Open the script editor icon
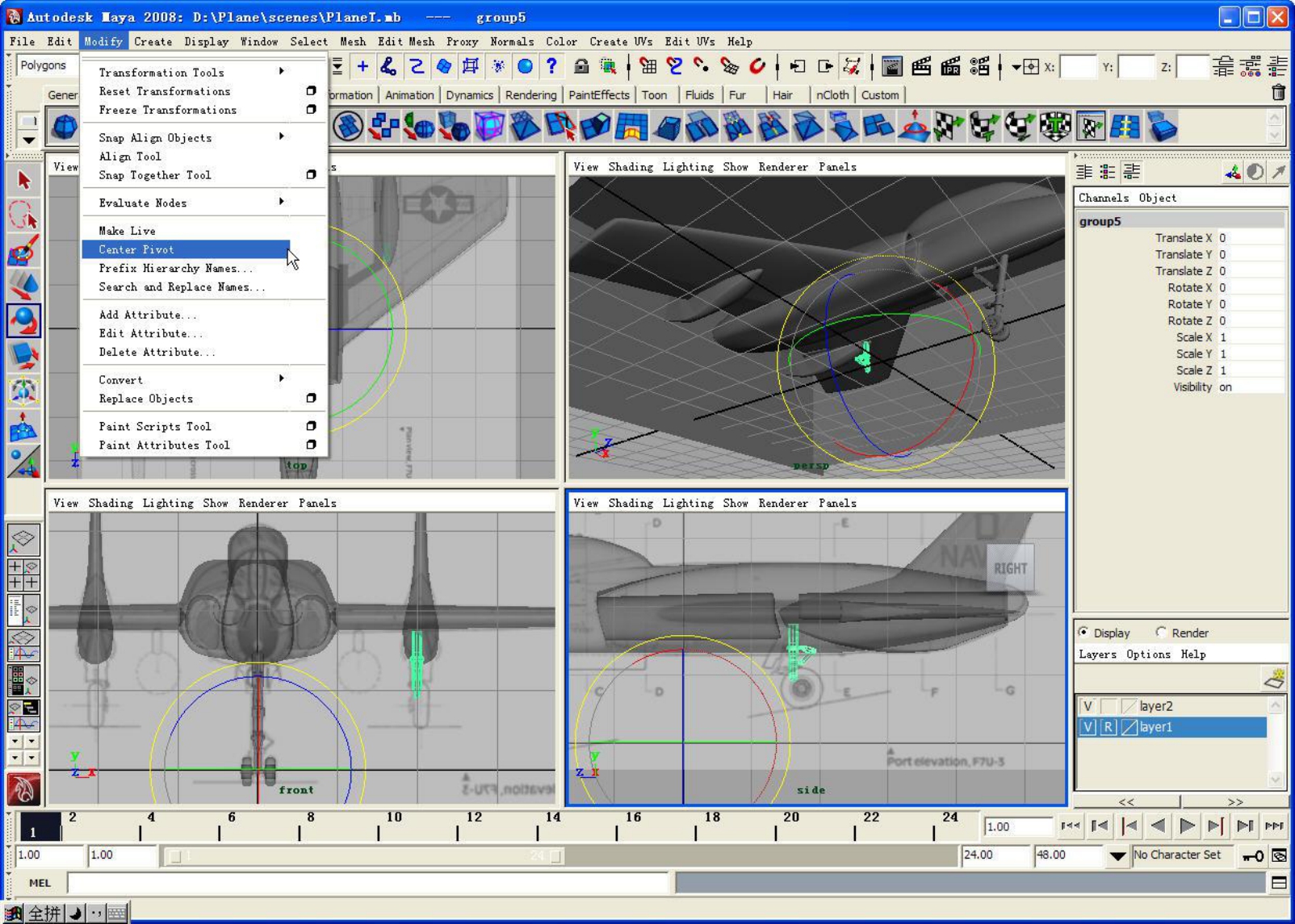The image size is (1295, 924). pyautogui.click(x=1279, y=883)
